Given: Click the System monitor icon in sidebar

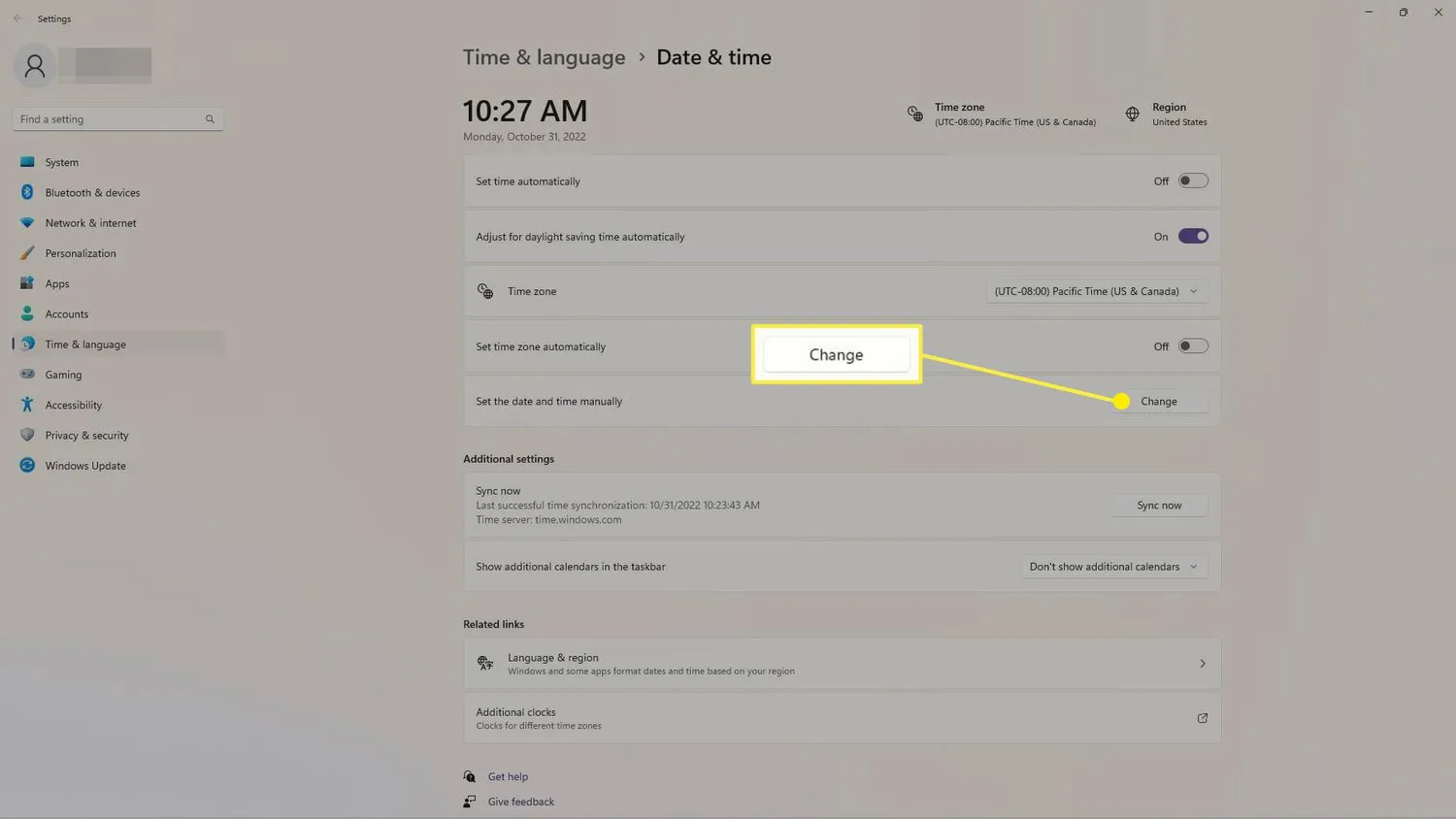Looking at the screenshot, I should 27,162.
